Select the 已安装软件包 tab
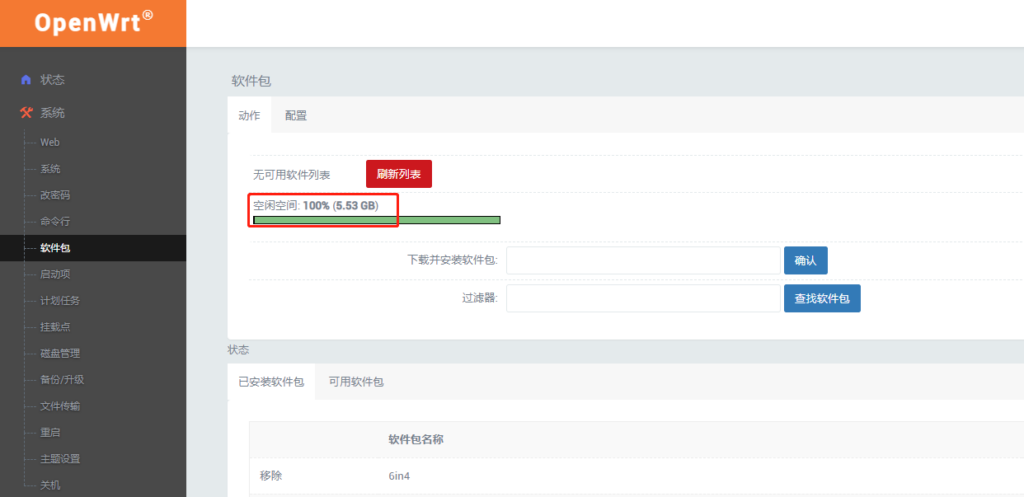The width and height of the screenshot is (1024, 497). (x=271, y=382)
